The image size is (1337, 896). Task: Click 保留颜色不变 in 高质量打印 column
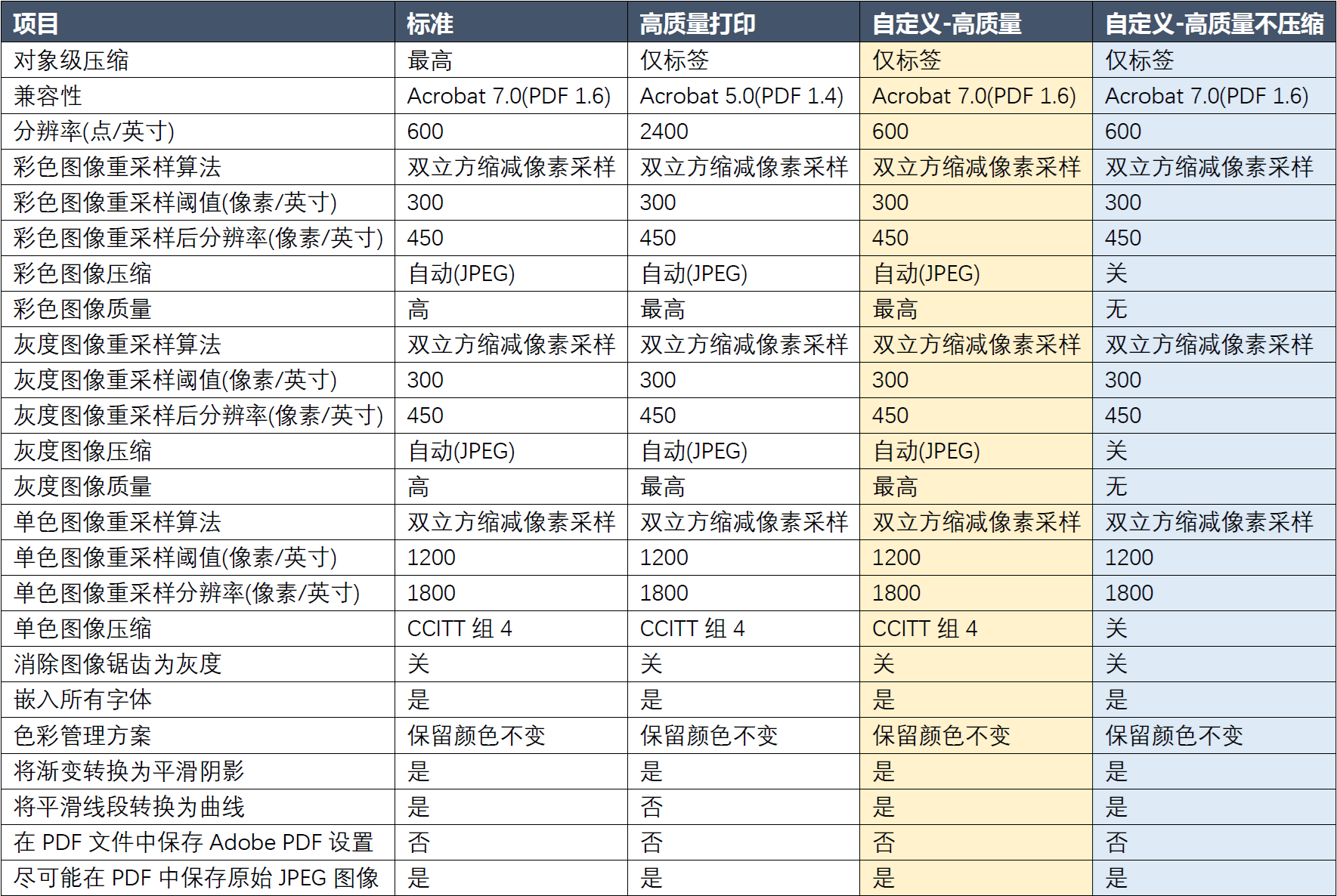coord(709,735)
